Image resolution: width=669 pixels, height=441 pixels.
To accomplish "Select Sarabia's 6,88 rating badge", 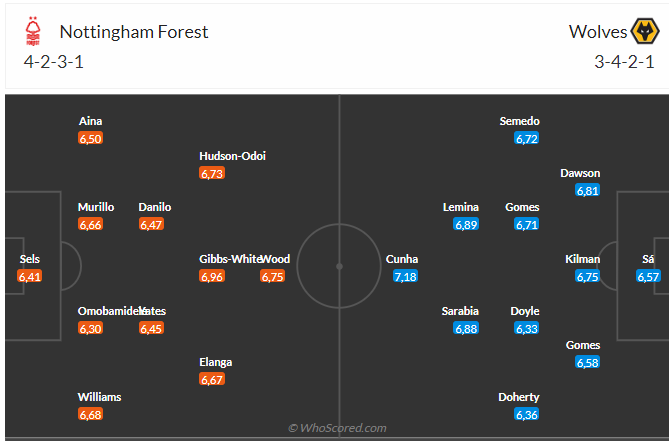I will click(466, 328).
